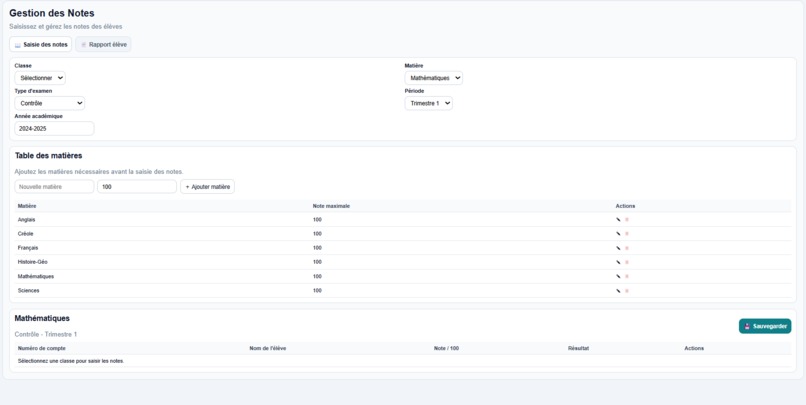Edit the Histoire-Géo subject row

(618, 262)
